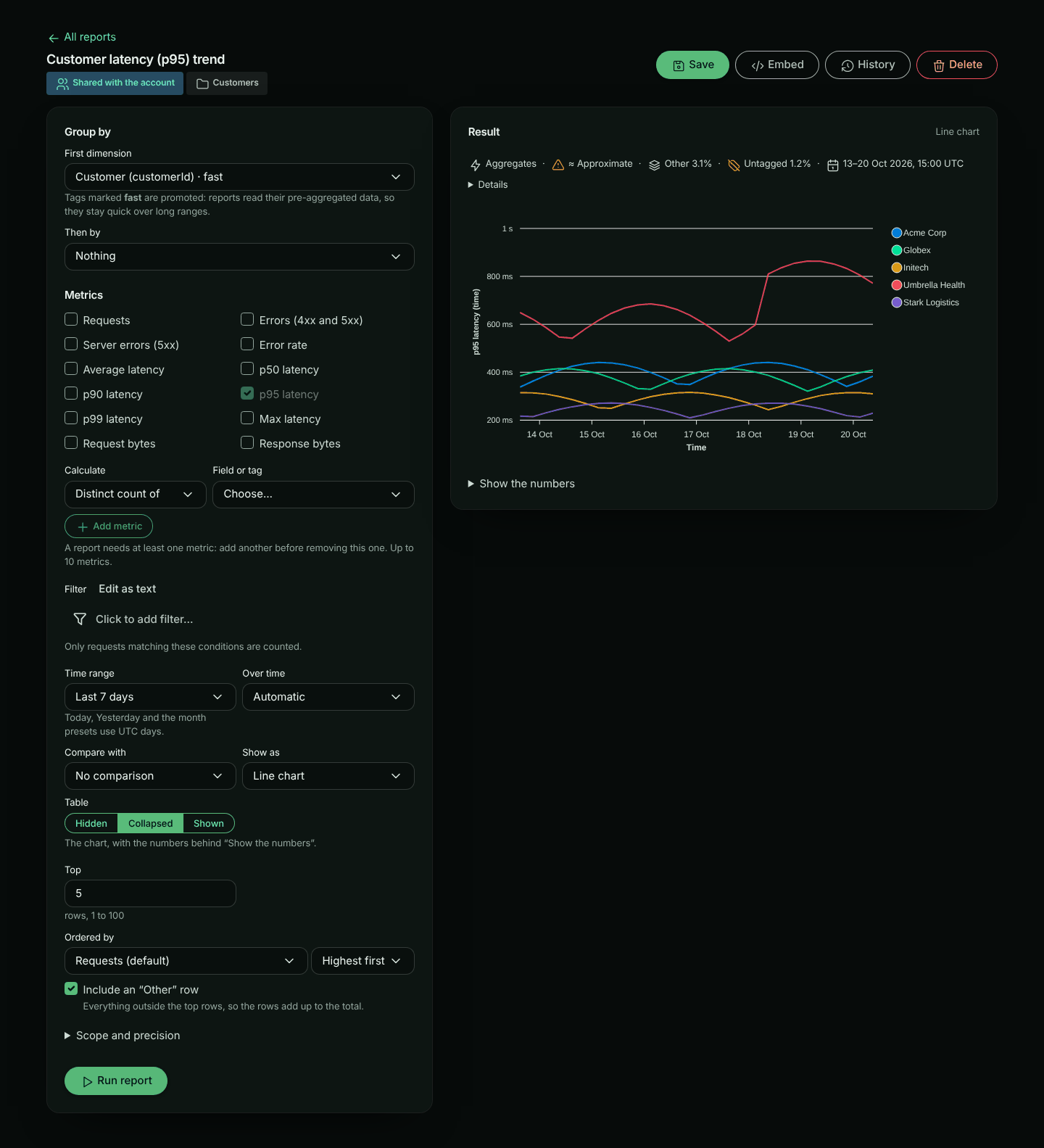Screen dimensions: 1044x1148
Task: Click the folder icon on Customers tag
Action: [x=203, y=83]
